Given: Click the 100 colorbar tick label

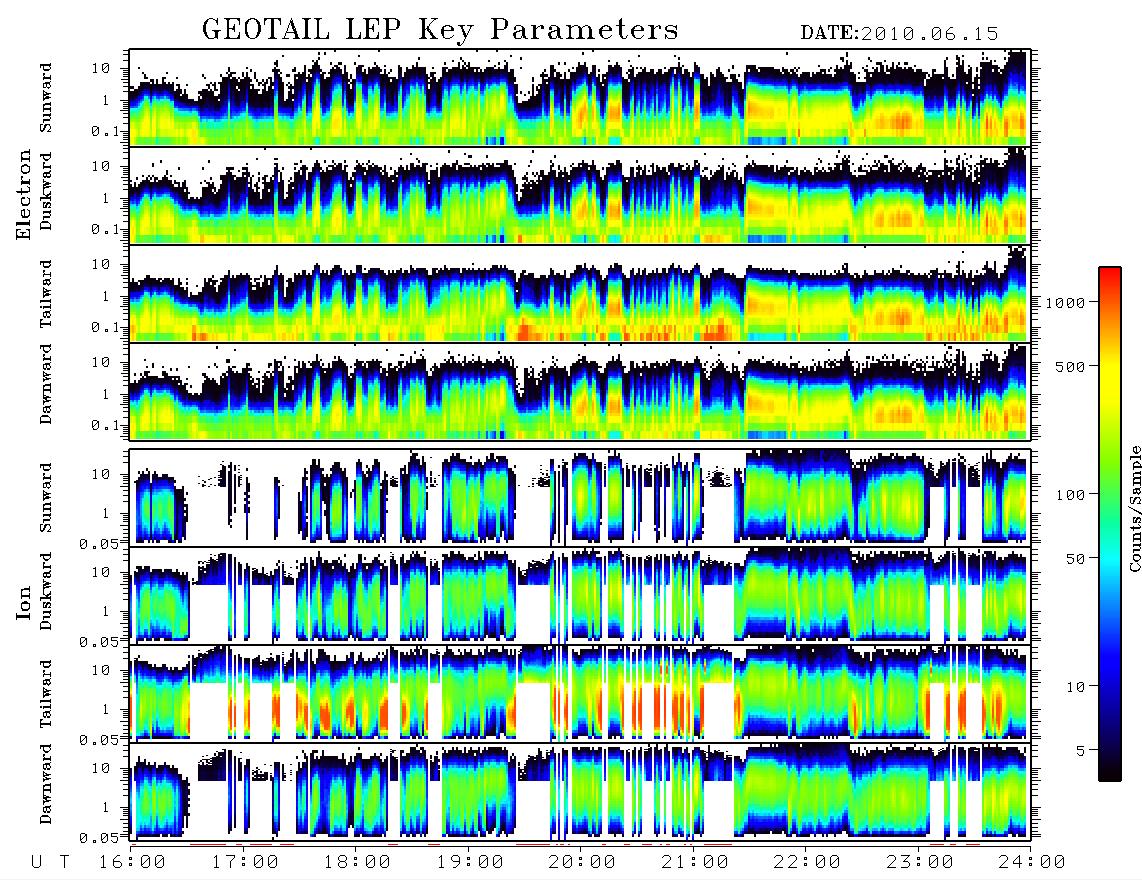Looking at the screenshot, I should pos(1070,495).
